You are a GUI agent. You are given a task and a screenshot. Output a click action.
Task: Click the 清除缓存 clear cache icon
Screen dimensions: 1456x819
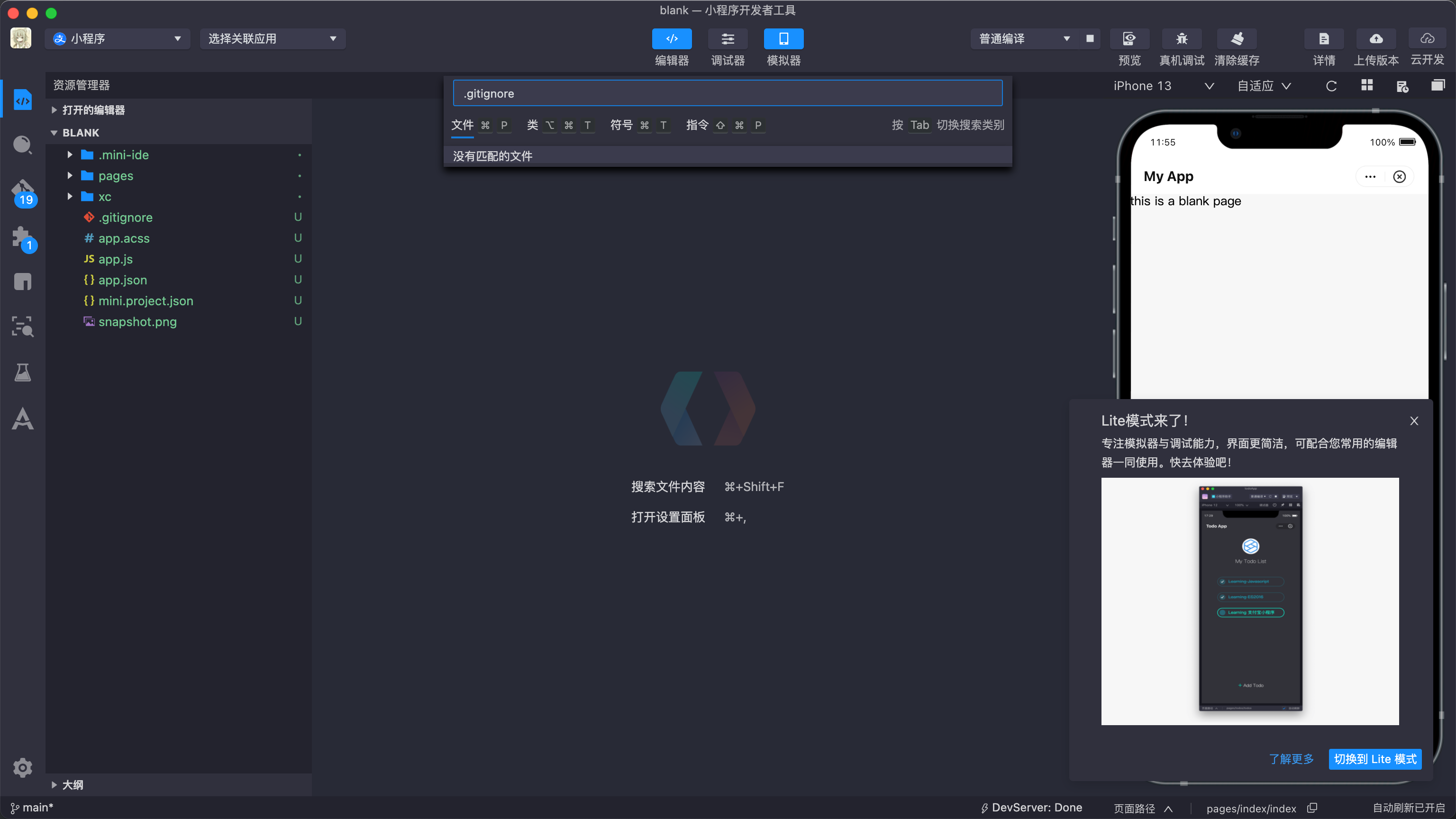coord(1237,38)
